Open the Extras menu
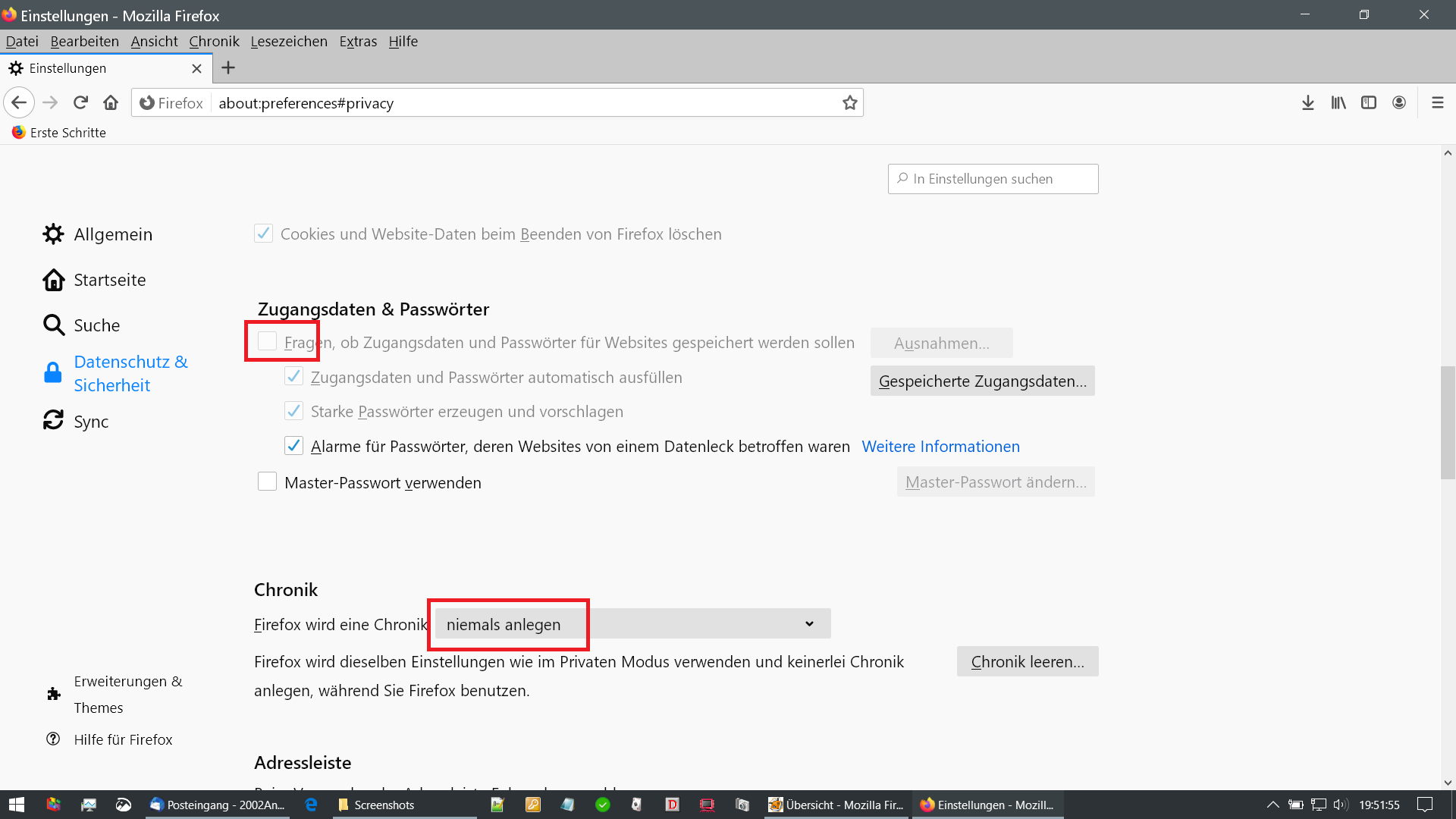Viewport: 1456px width, 819px height. 358,41
